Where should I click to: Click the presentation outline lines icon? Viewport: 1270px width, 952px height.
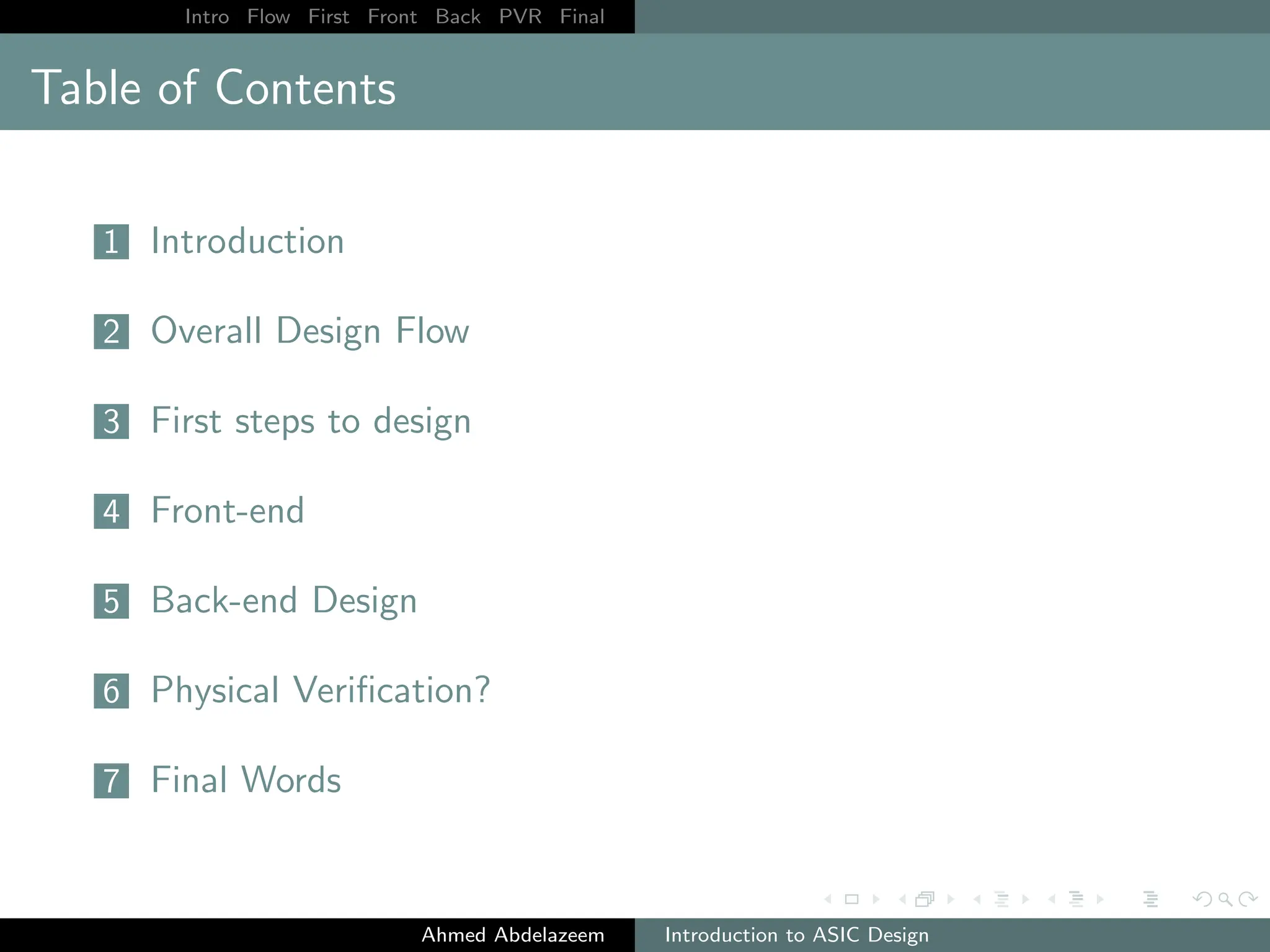(x=1150, y=899)
